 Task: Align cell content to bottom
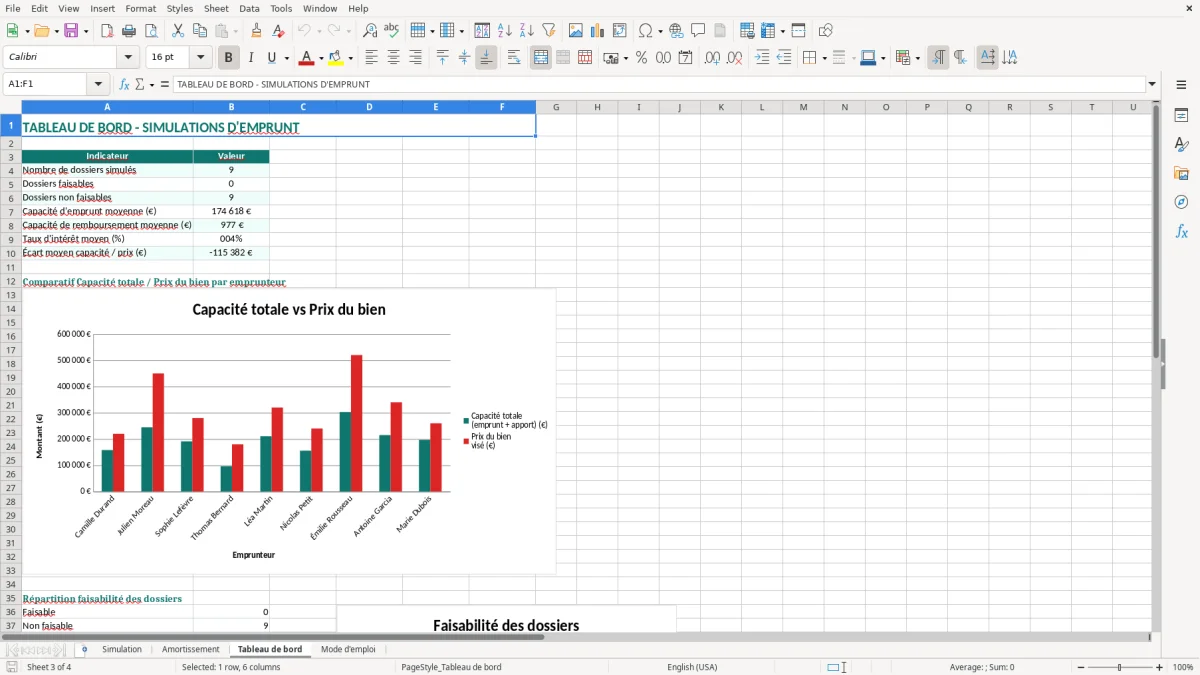click(x=486, y=58)
